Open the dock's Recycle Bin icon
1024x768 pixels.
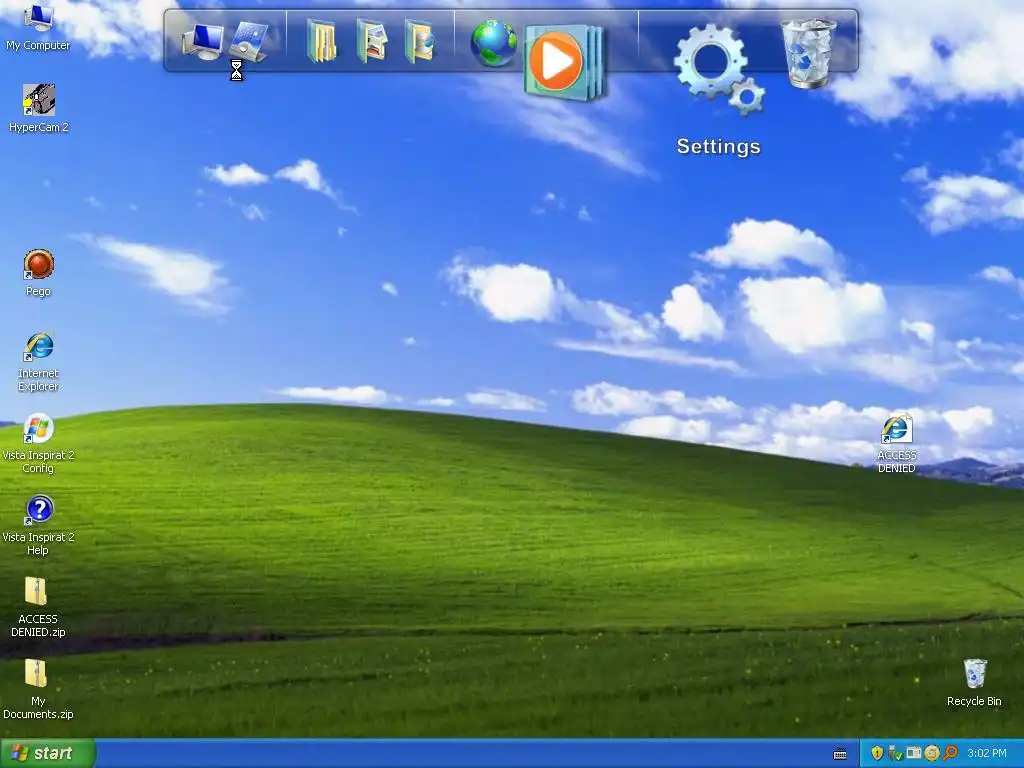[x=808, y=52]
